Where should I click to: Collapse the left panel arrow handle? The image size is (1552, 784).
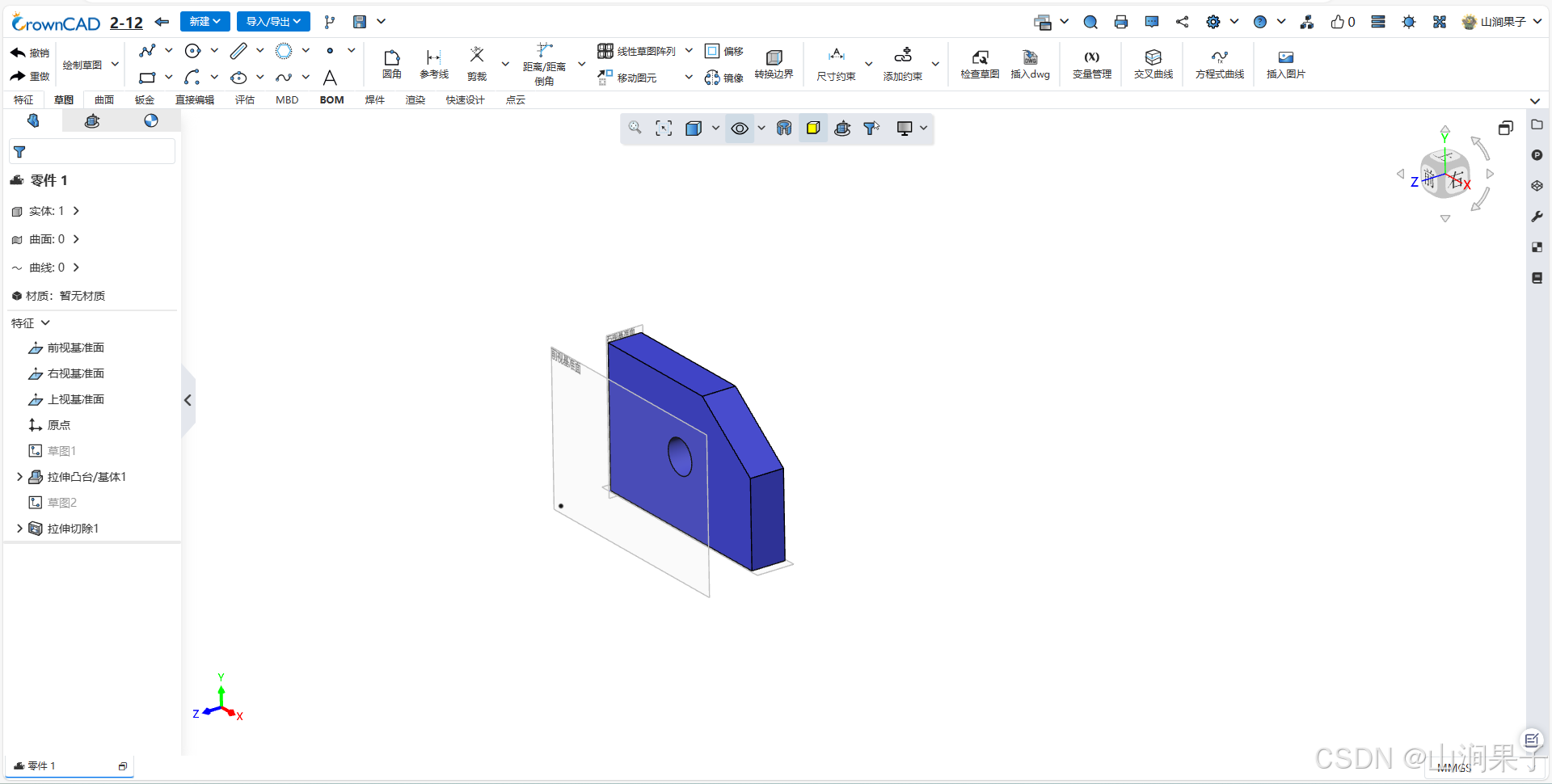coord(188,400)
